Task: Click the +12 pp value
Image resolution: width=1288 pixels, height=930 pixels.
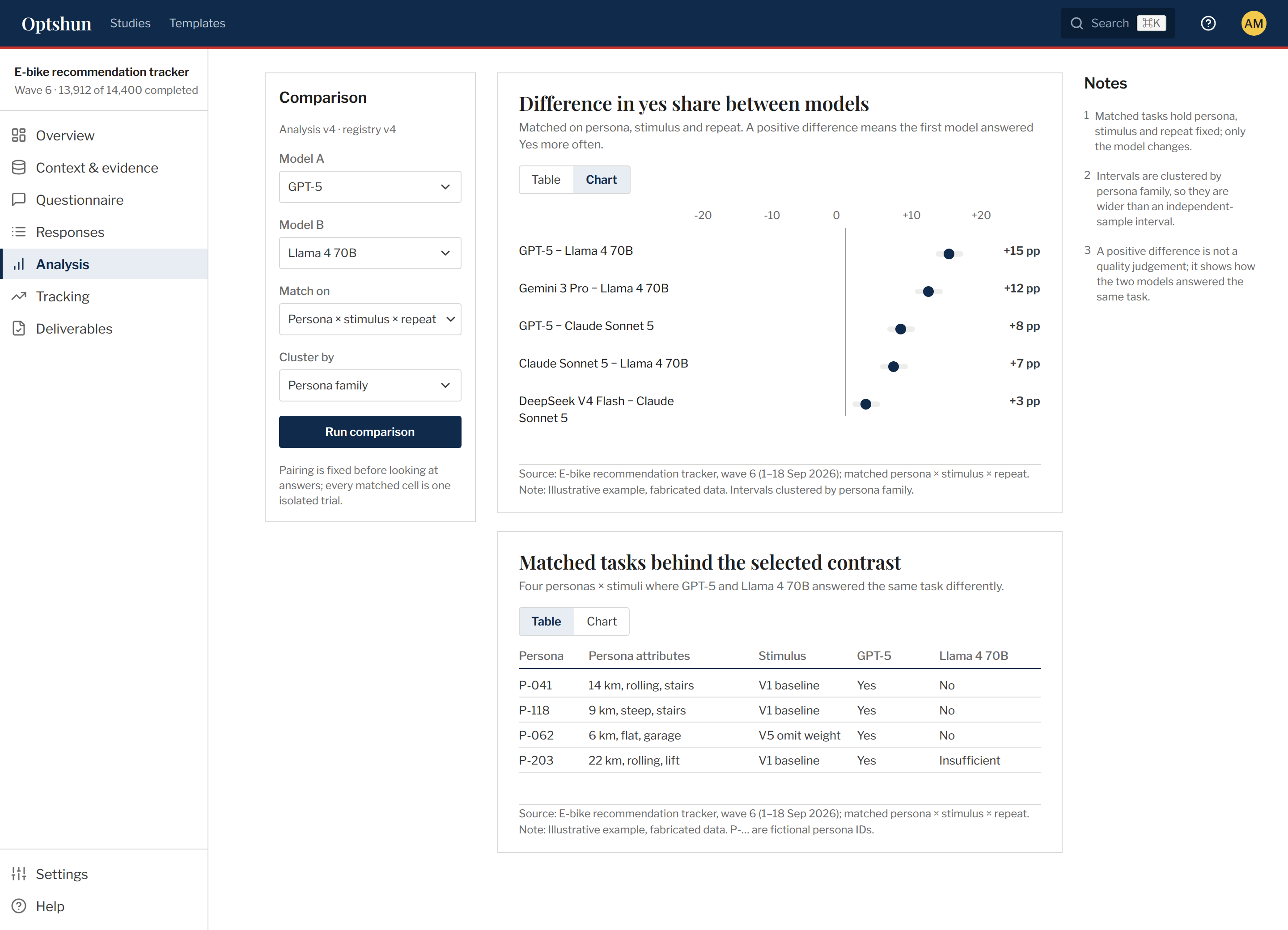Action: pos(1021,288)
